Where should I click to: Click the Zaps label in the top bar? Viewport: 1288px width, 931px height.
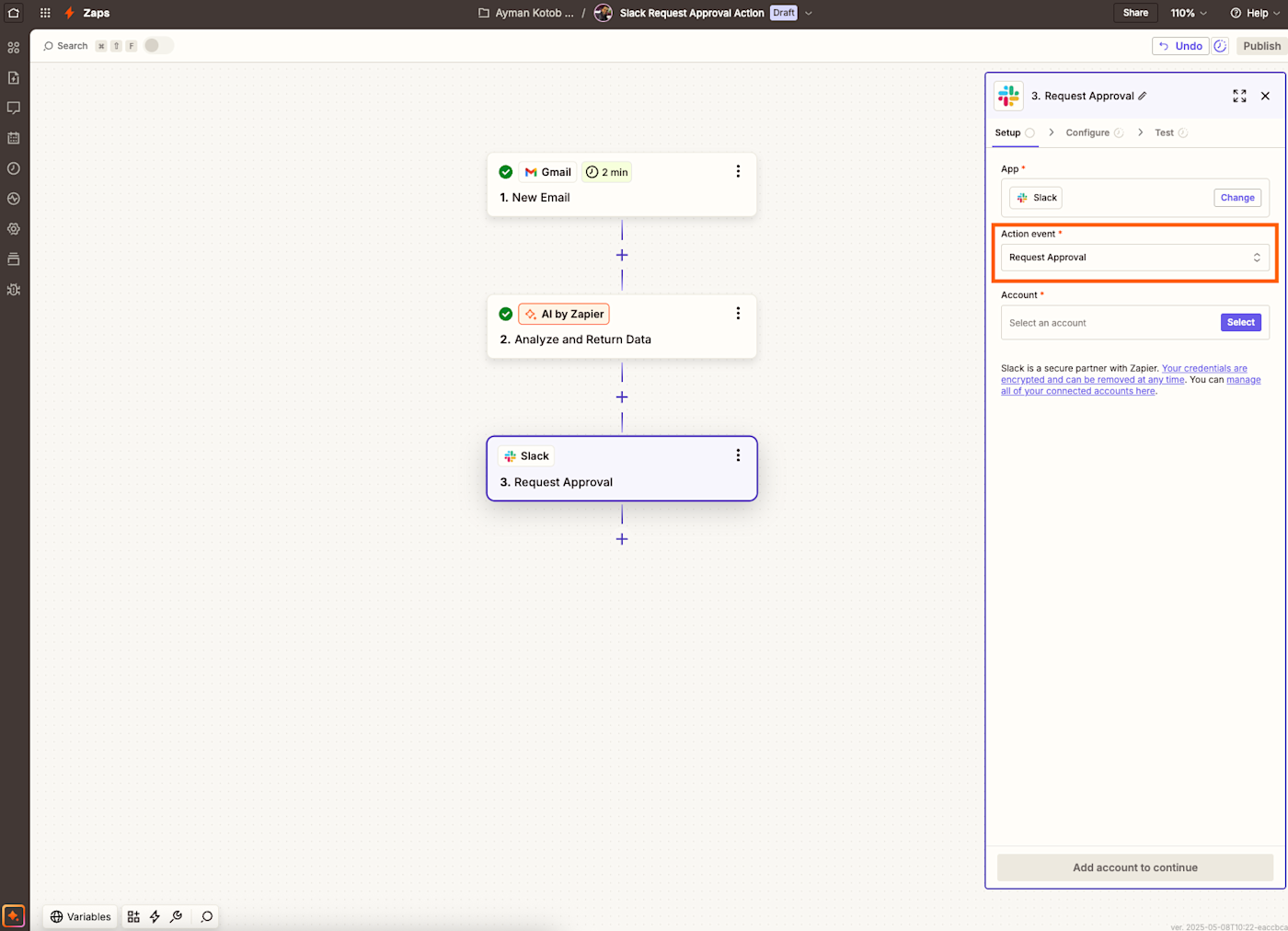coord(97,13)
